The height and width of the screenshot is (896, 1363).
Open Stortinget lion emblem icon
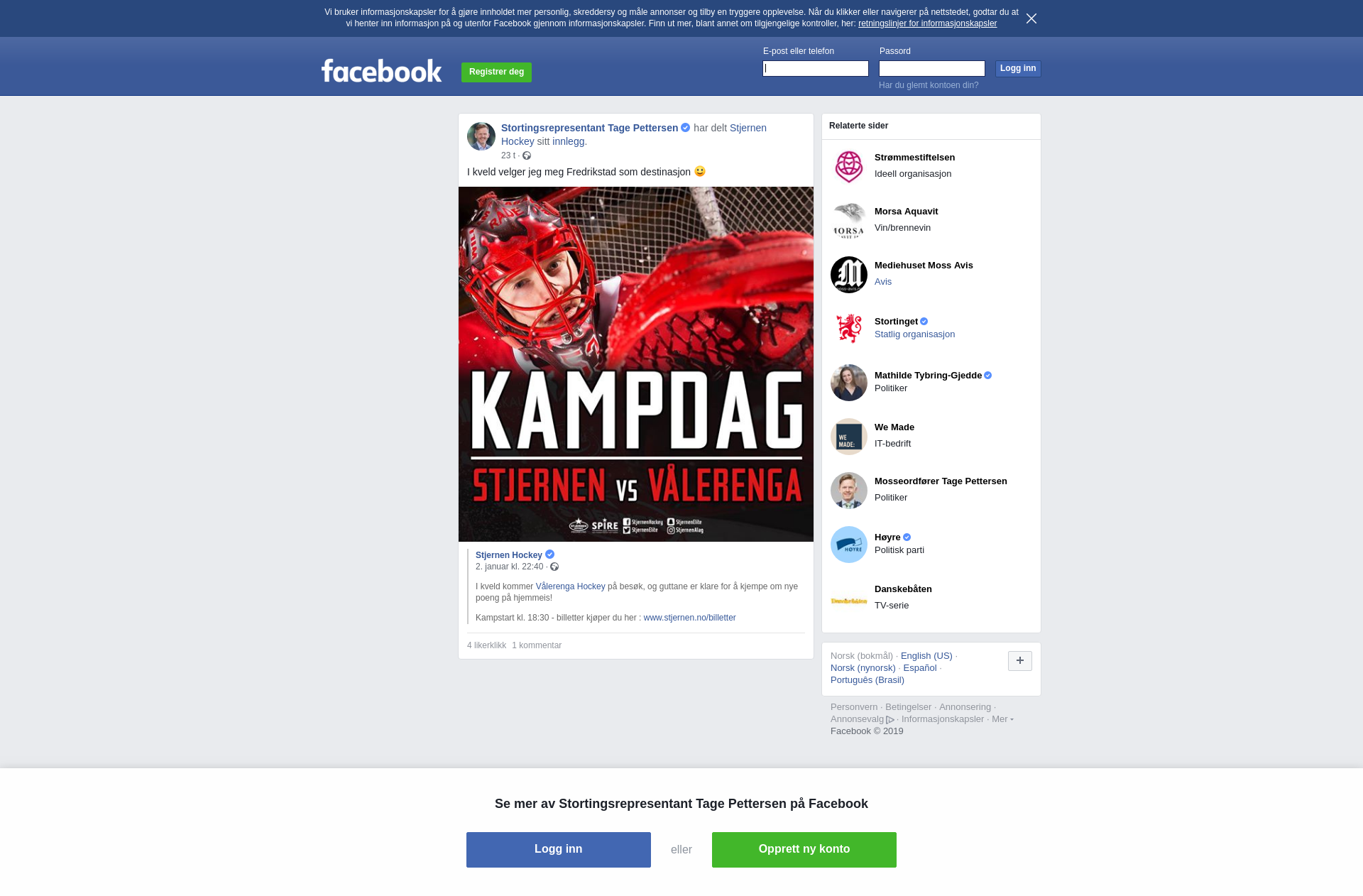coord(849,329)
